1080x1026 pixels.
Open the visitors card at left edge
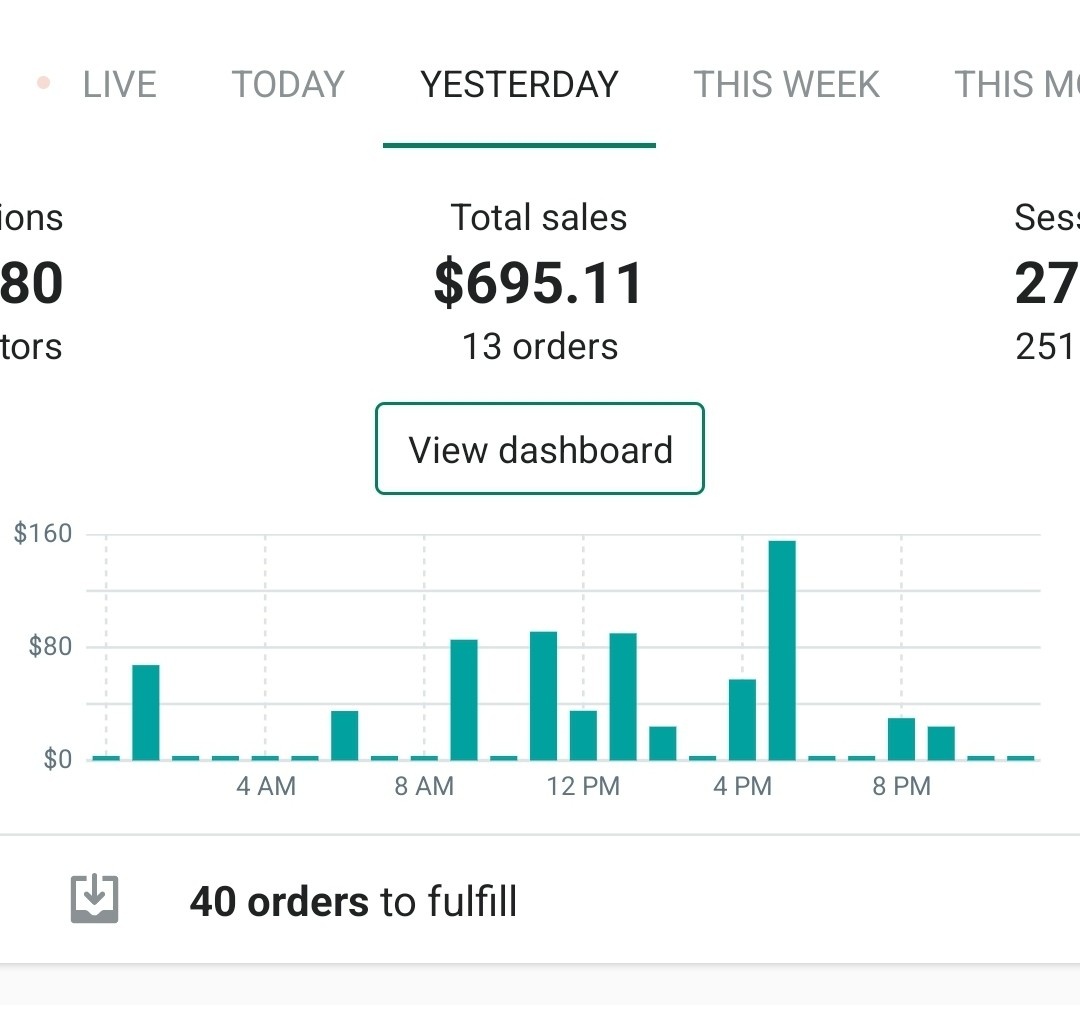31,282
